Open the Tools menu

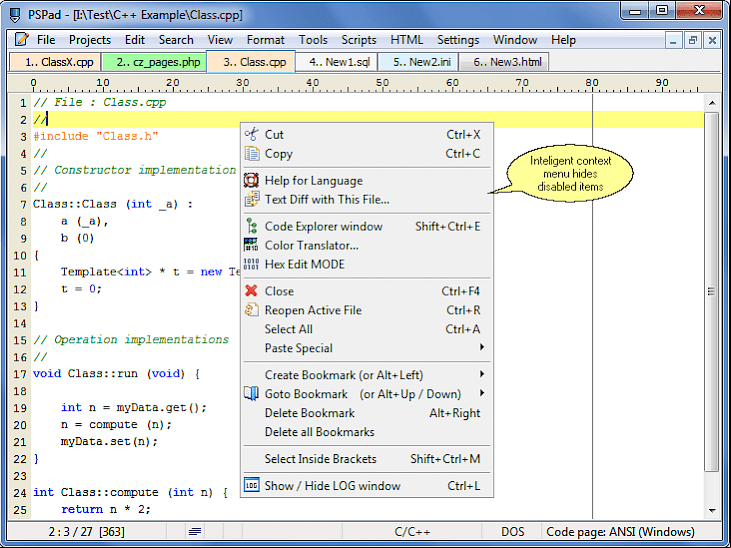point(313,40)
